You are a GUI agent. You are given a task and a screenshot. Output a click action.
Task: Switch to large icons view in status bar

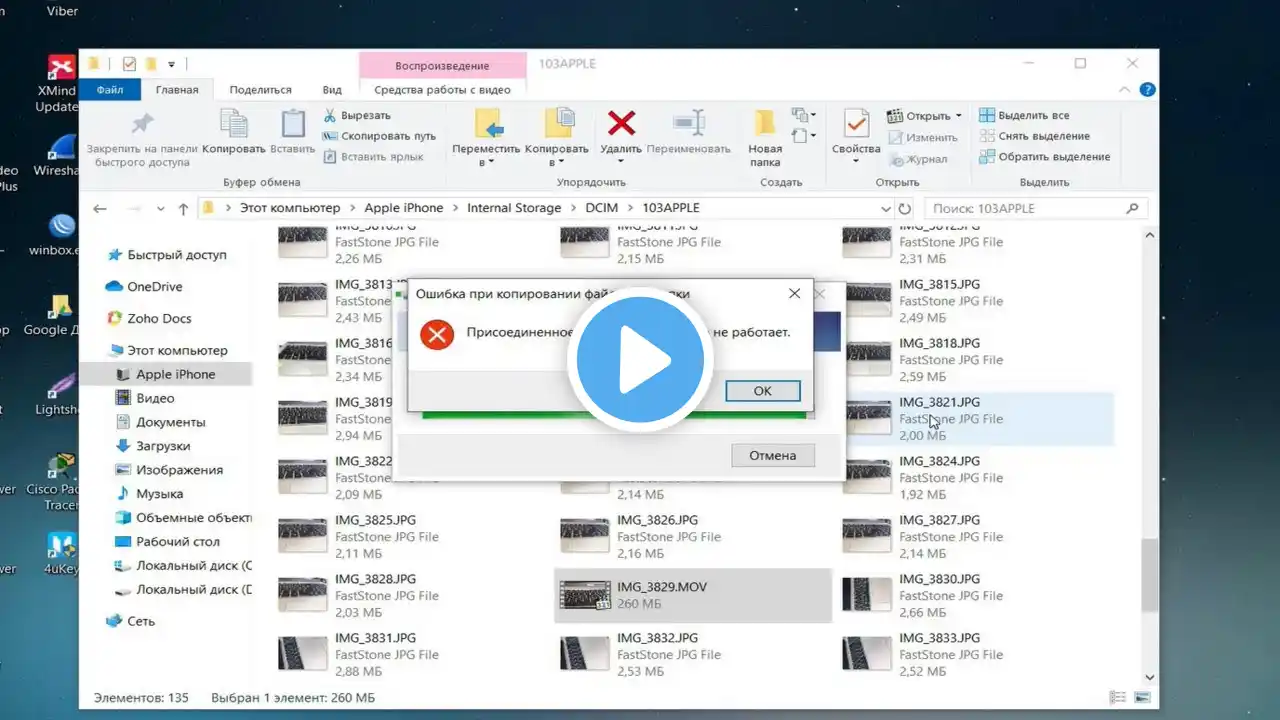tap(1141, 697)
